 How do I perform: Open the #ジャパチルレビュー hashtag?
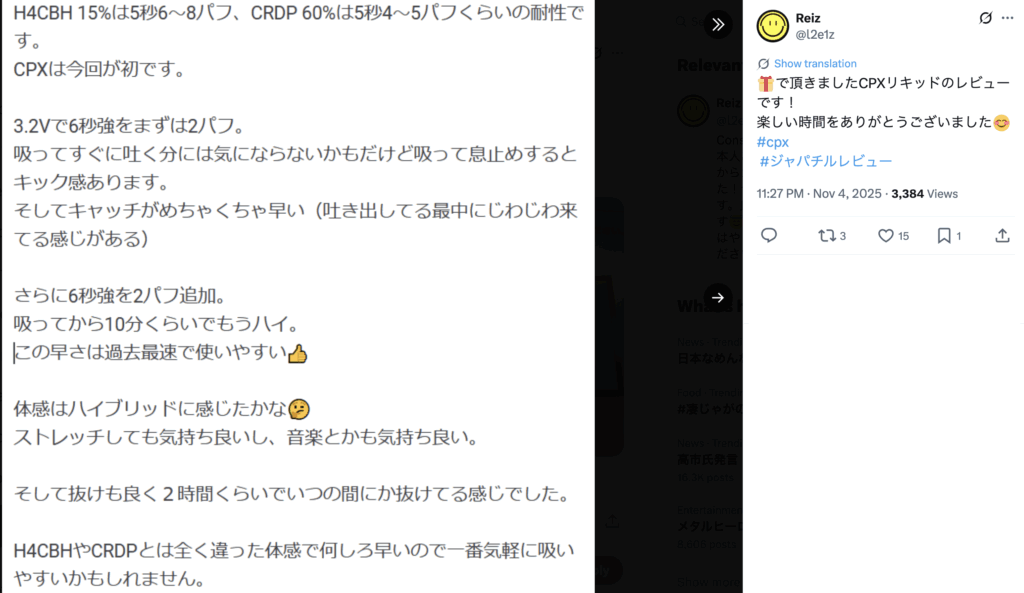(825, 161)
